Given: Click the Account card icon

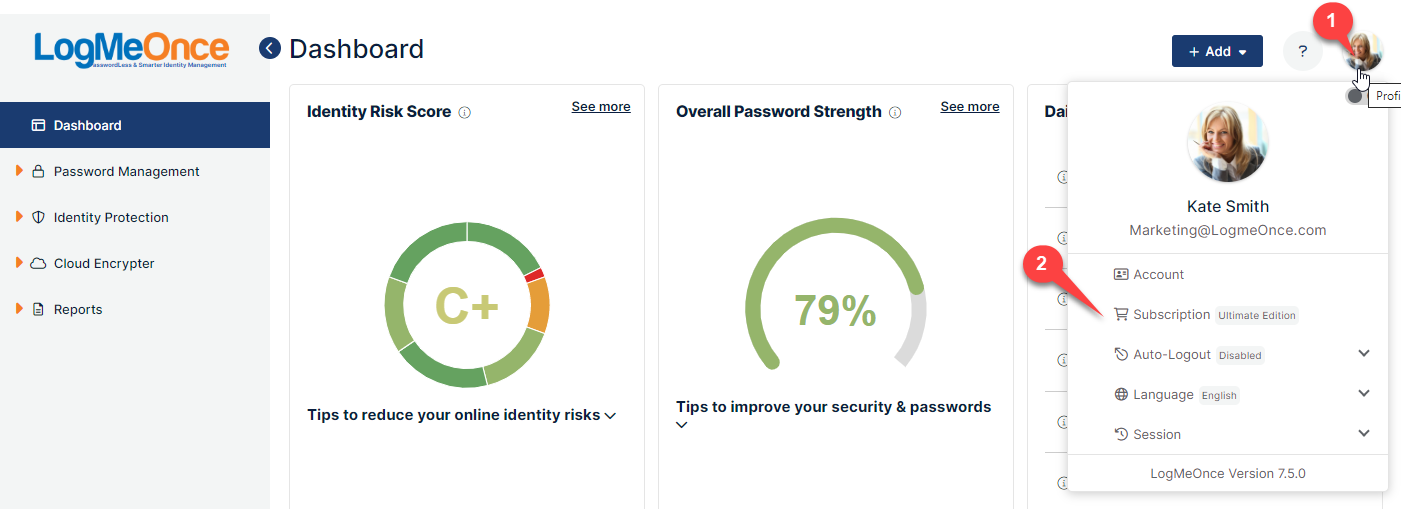Looking at the screenshot, I should (x=1121, y=274).
